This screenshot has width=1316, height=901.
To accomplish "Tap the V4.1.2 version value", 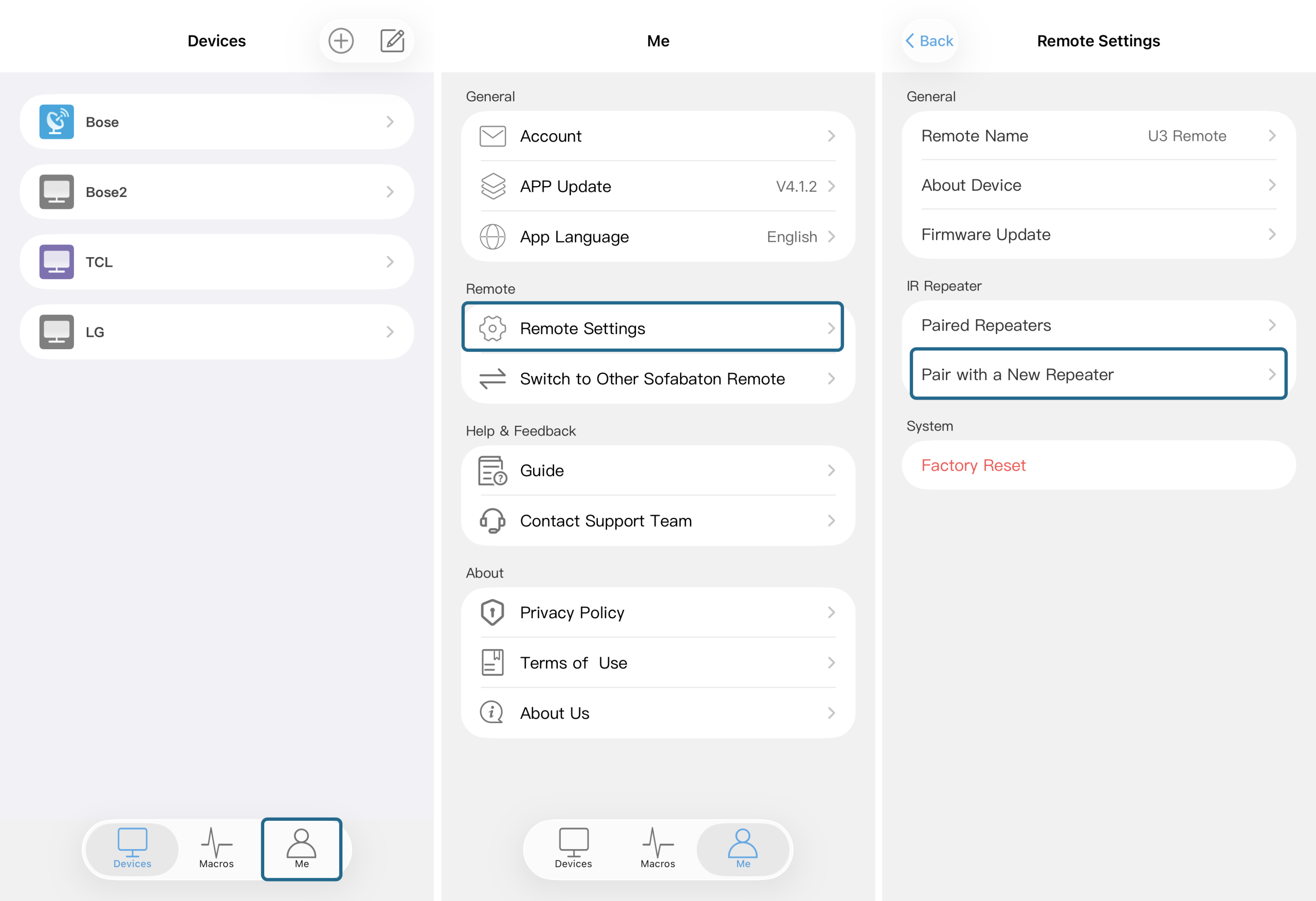I will click(x=796, y=187).
